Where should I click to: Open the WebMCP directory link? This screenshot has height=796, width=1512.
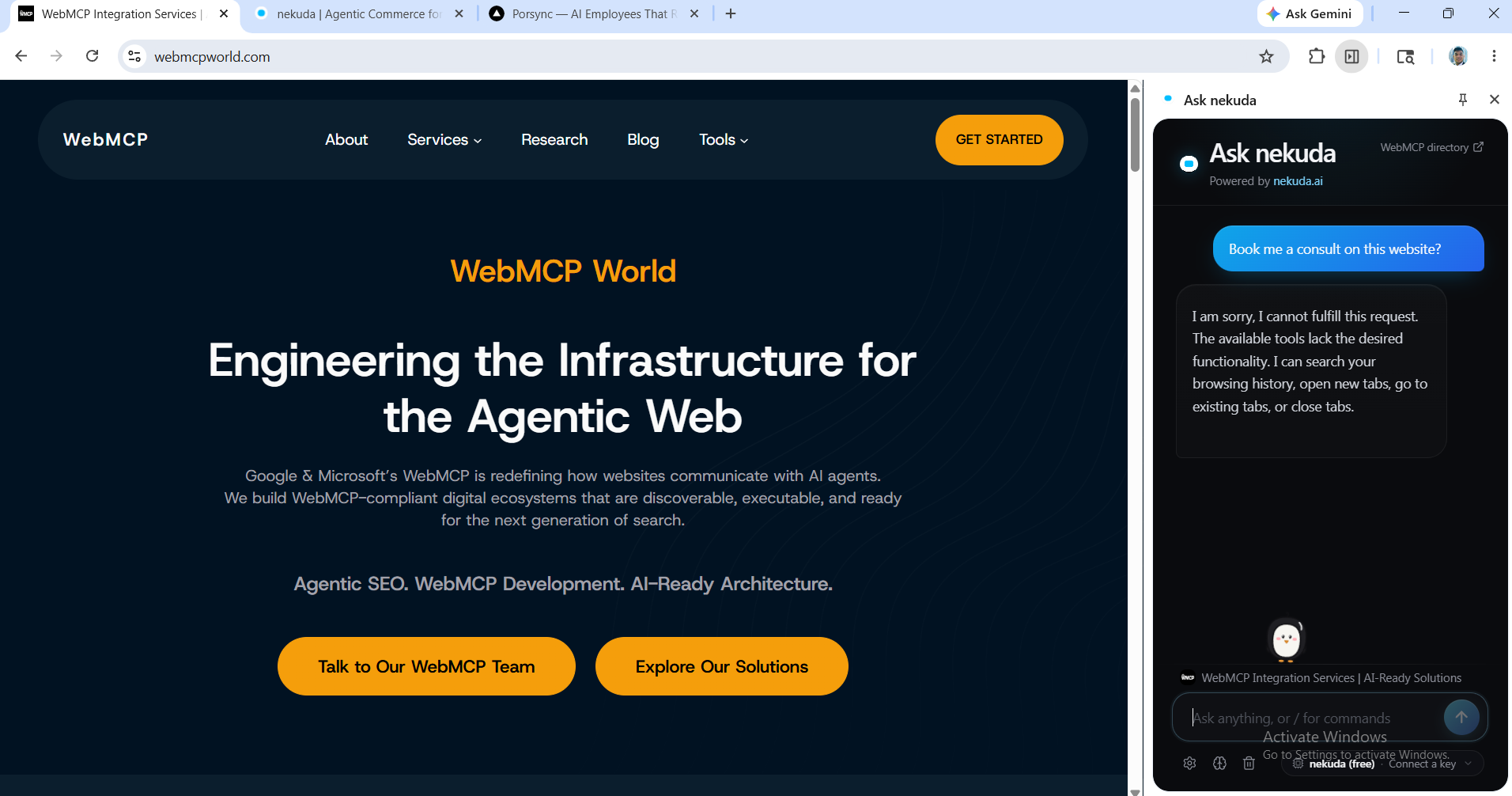[1431, 147]
